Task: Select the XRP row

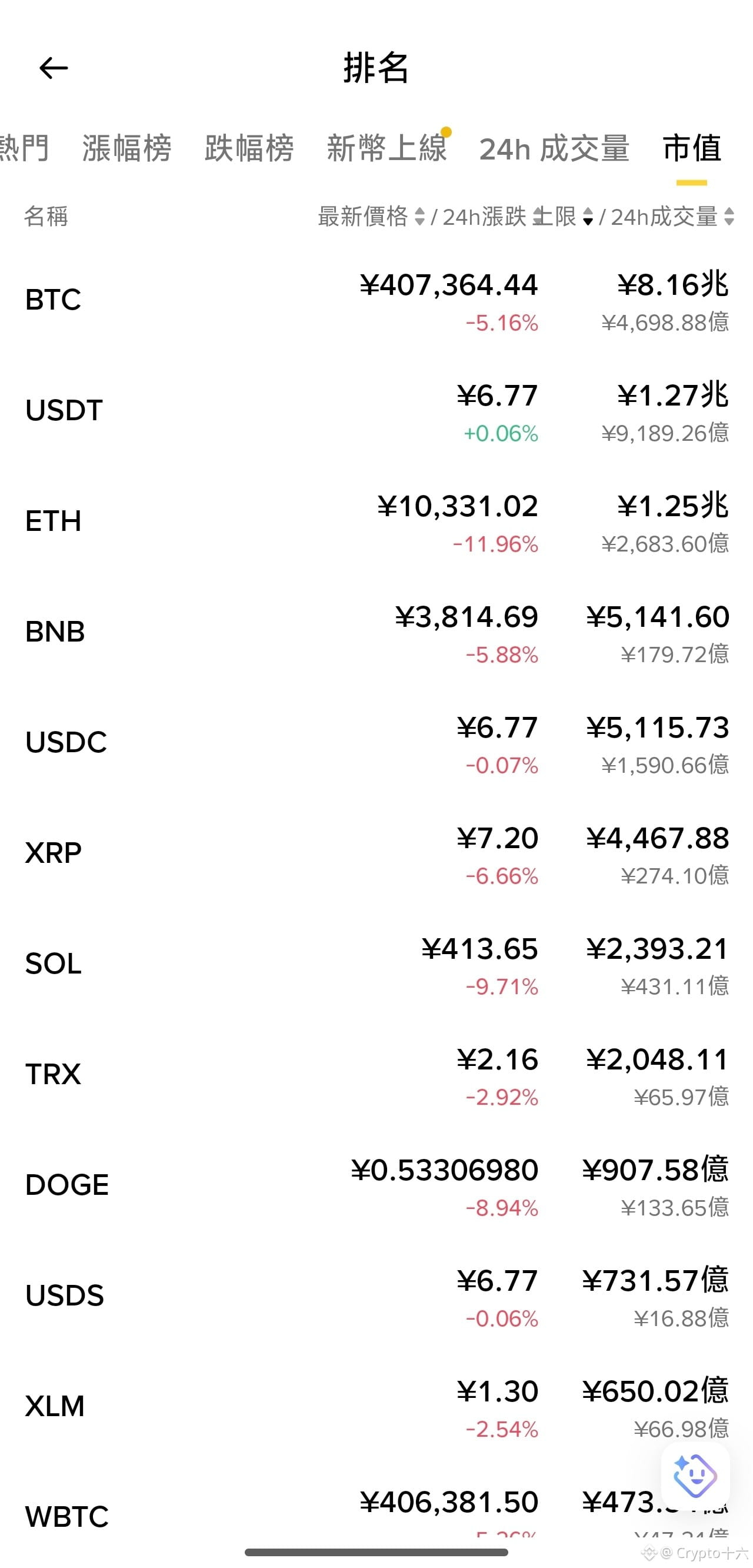Action: coord(376,854)
